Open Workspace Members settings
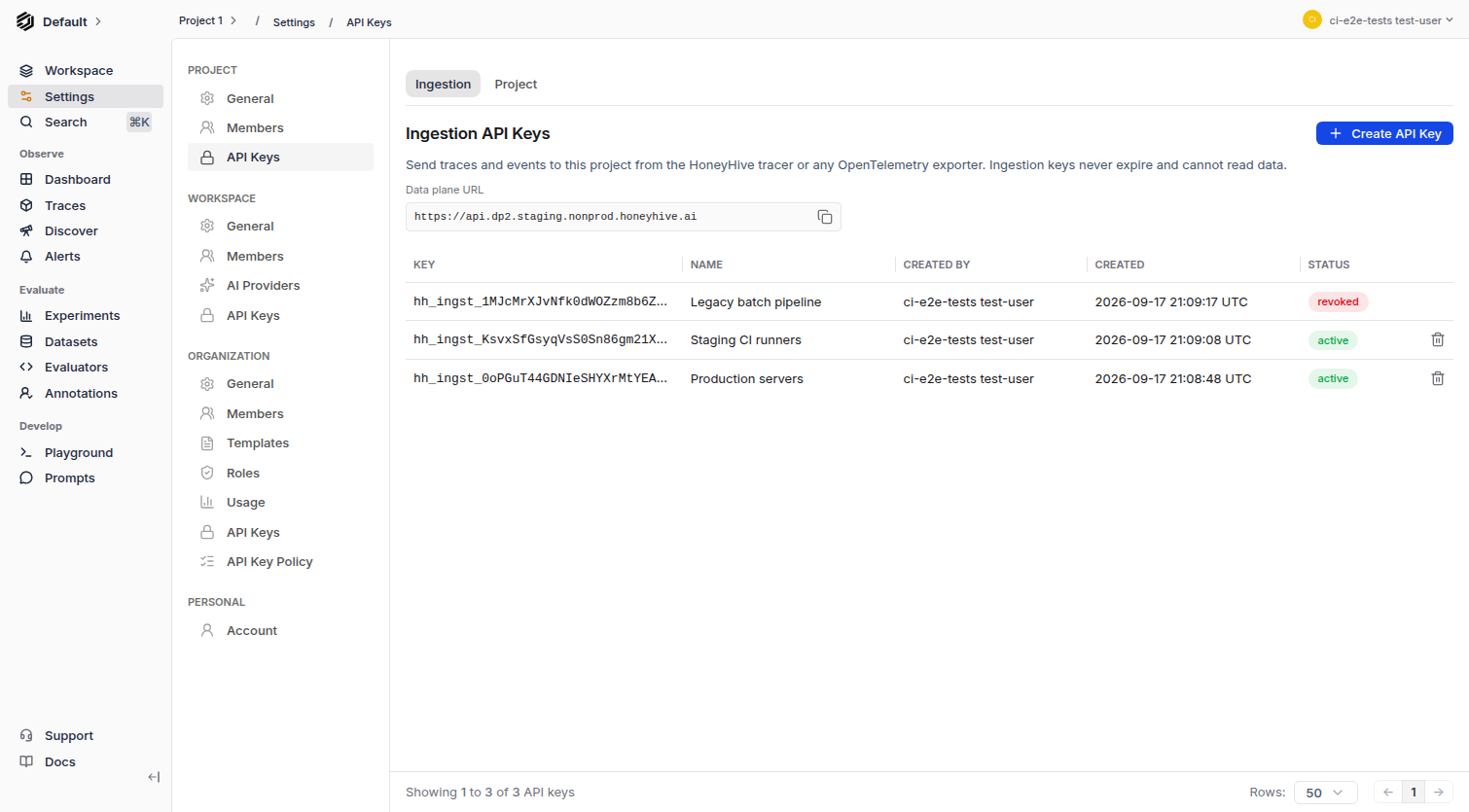1469x812 pixels. [280, 257]
